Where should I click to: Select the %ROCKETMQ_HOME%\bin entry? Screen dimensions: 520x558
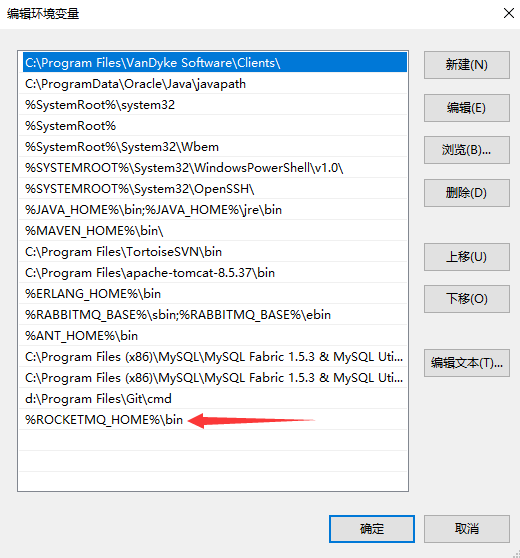click(213, 420)
